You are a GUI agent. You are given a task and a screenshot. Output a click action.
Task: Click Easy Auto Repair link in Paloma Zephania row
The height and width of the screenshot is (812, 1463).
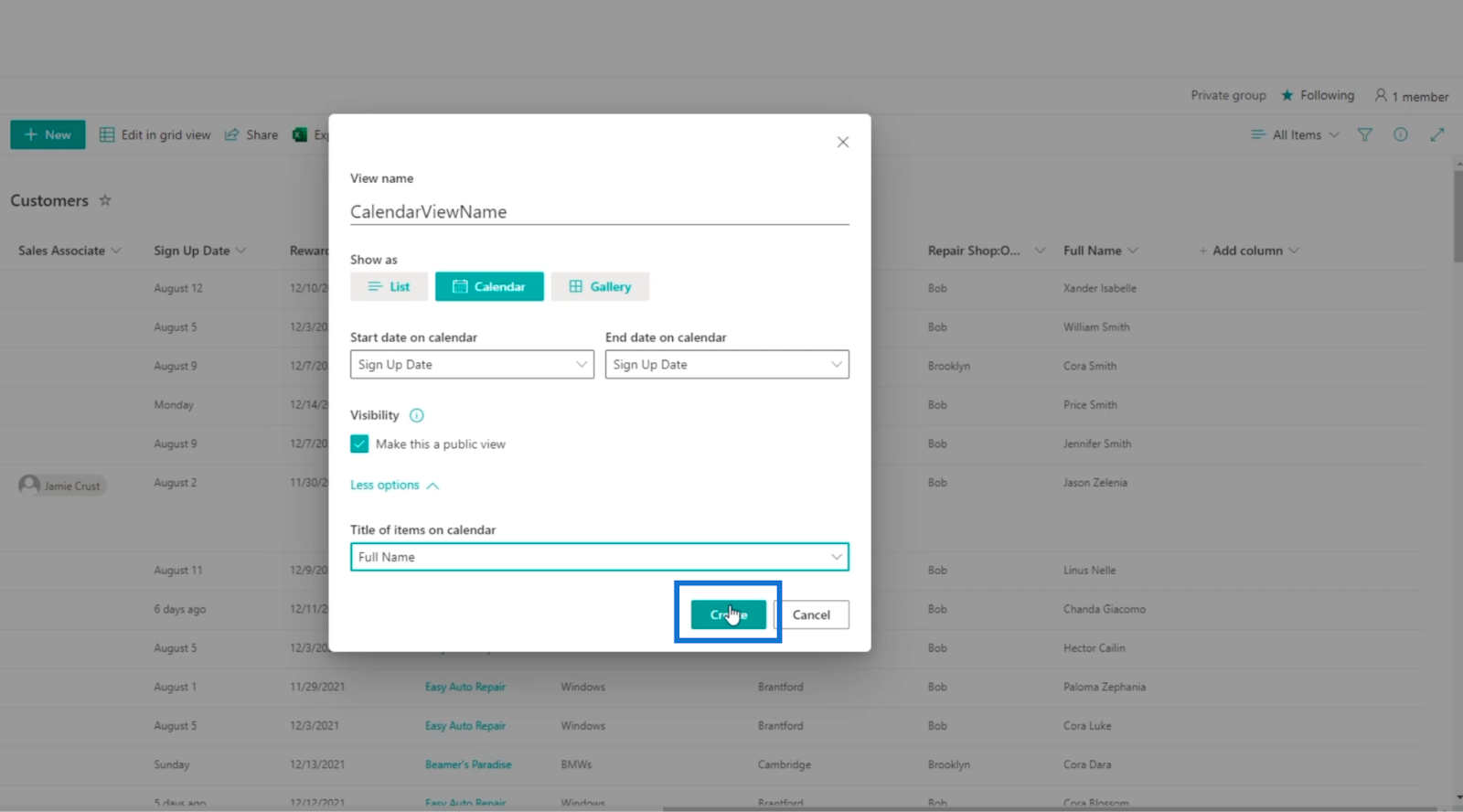(x=465, y=687)
